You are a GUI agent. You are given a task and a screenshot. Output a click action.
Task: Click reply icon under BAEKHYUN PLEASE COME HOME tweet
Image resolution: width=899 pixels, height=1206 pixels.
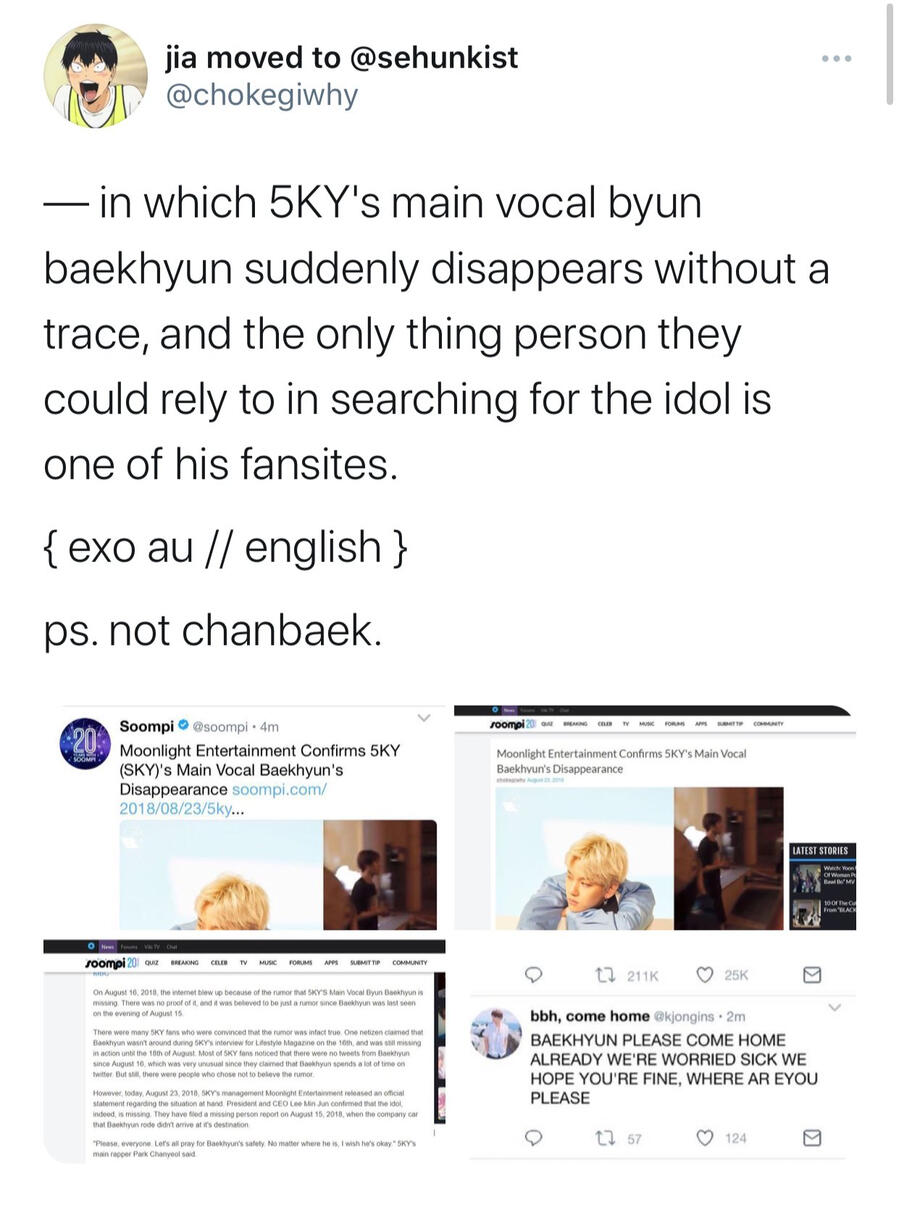pos(534,1137)
